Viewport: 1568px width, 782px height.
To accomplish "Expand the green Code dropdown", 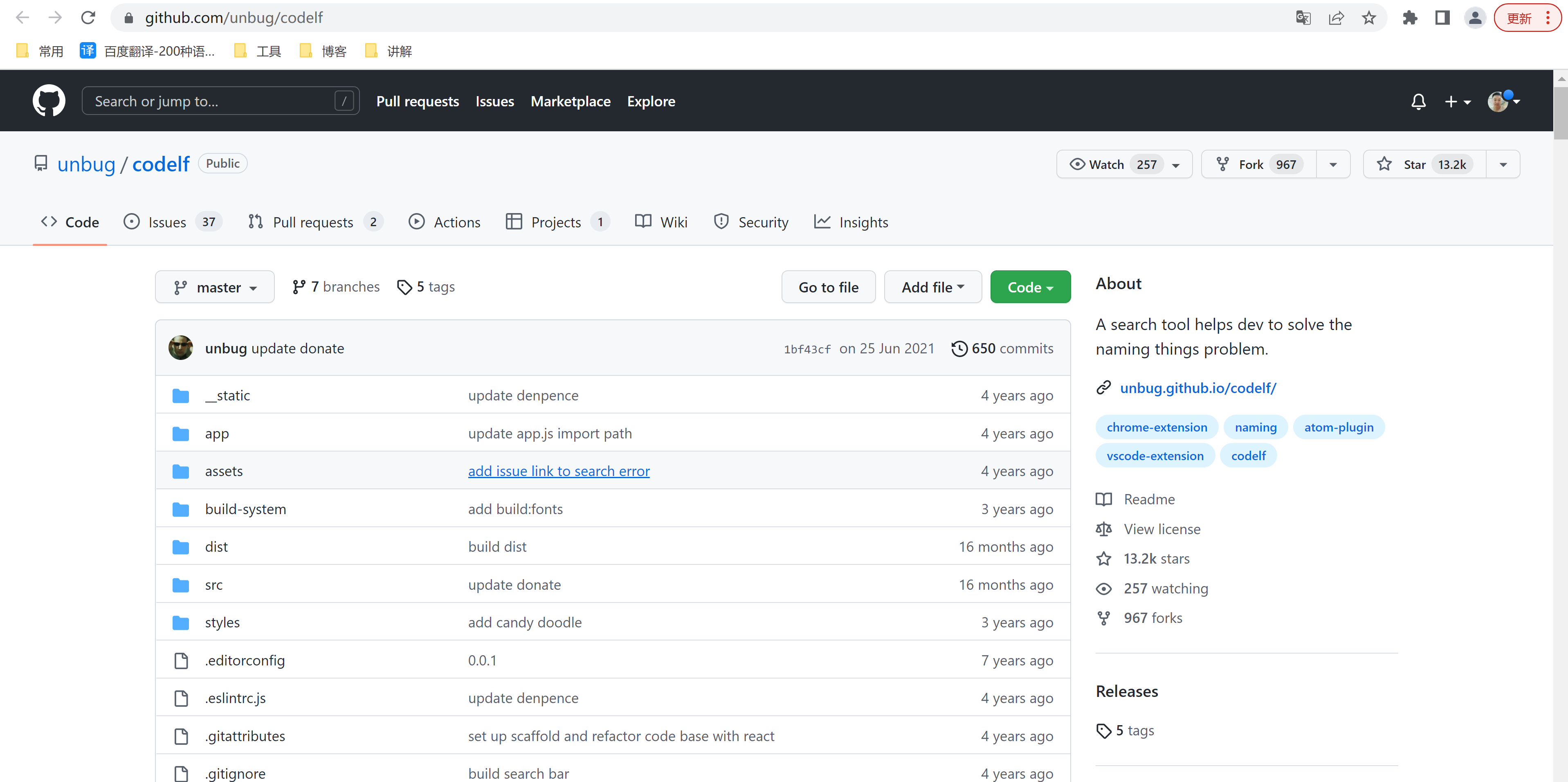I will [1030, 287].
